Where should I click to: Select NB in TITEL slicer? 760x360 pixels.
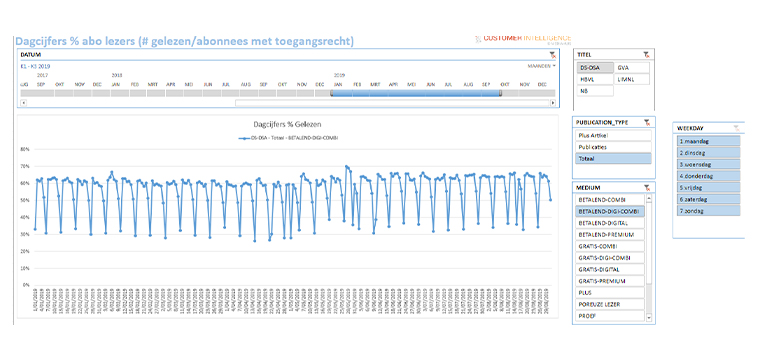click(x=595, y=91)
